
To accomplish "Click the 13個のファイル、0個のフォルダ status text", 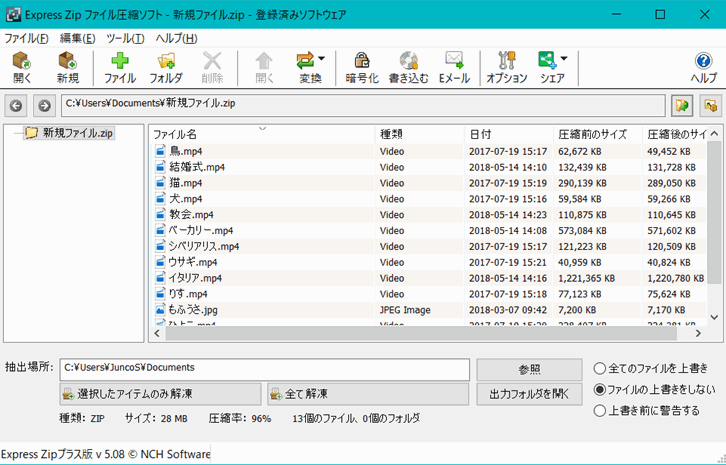I will pos(356,419).
